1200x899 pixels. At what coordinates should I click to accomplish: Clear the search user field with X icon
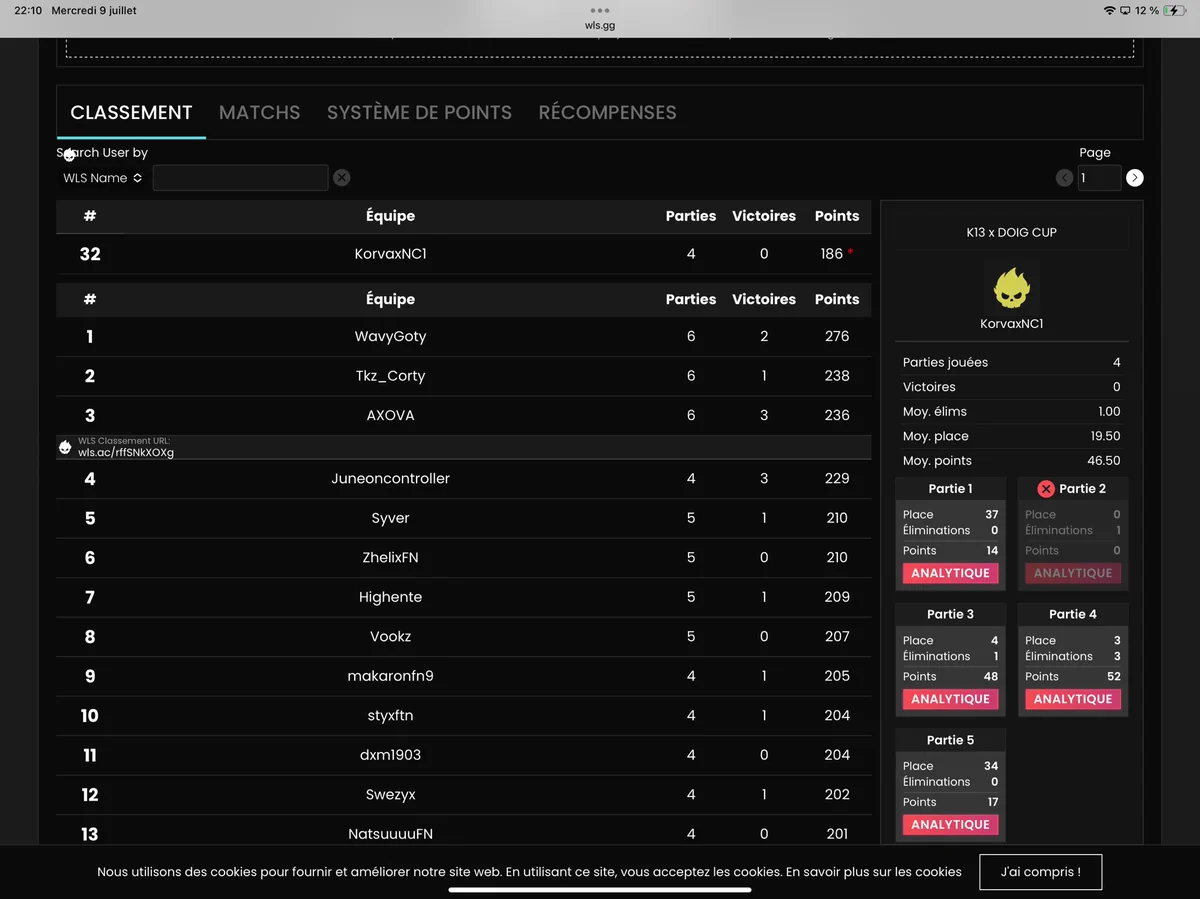342,178
